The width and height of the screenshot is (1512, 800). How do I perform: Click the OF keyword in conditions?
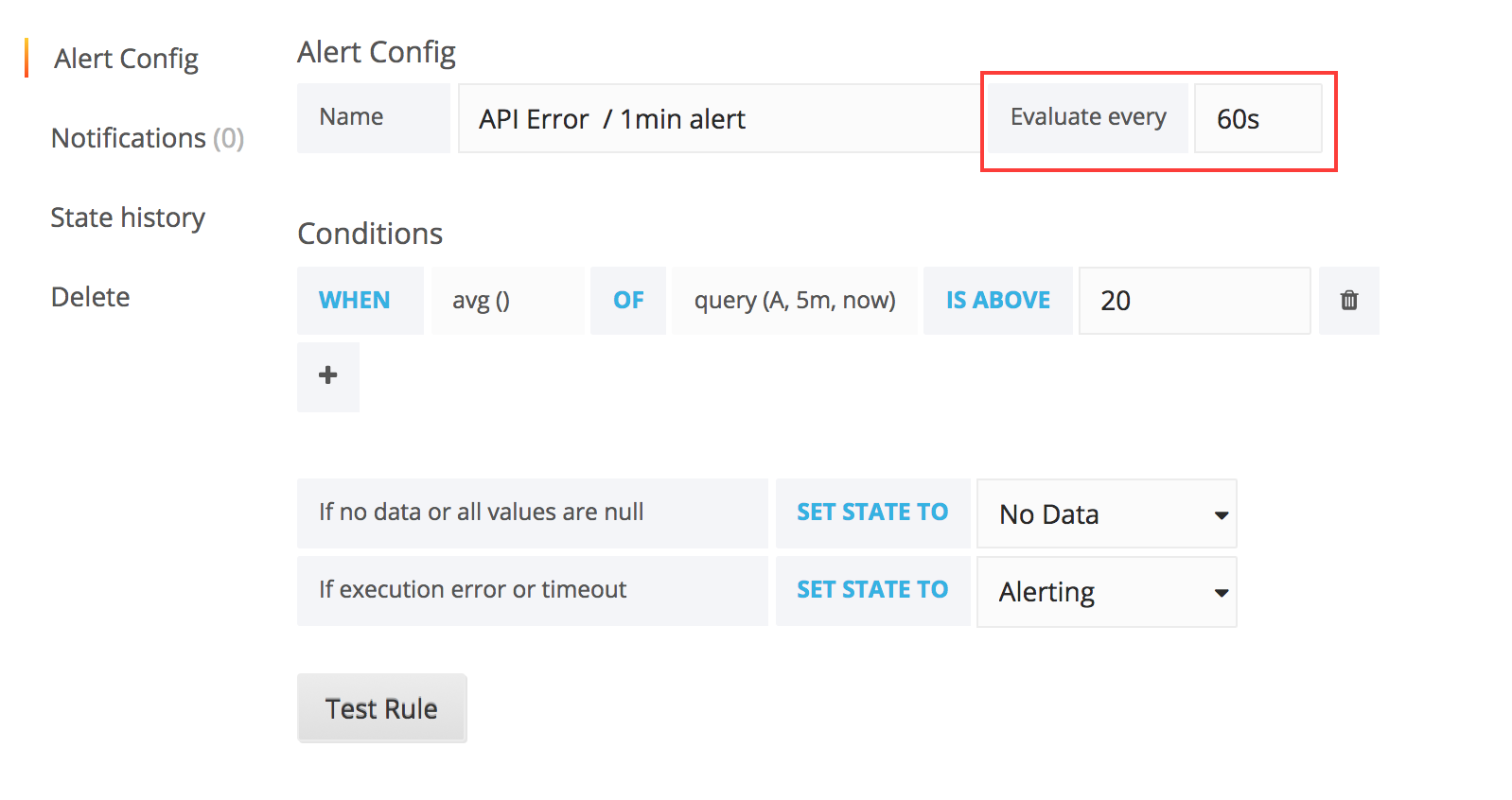click(x=627, y=300)
